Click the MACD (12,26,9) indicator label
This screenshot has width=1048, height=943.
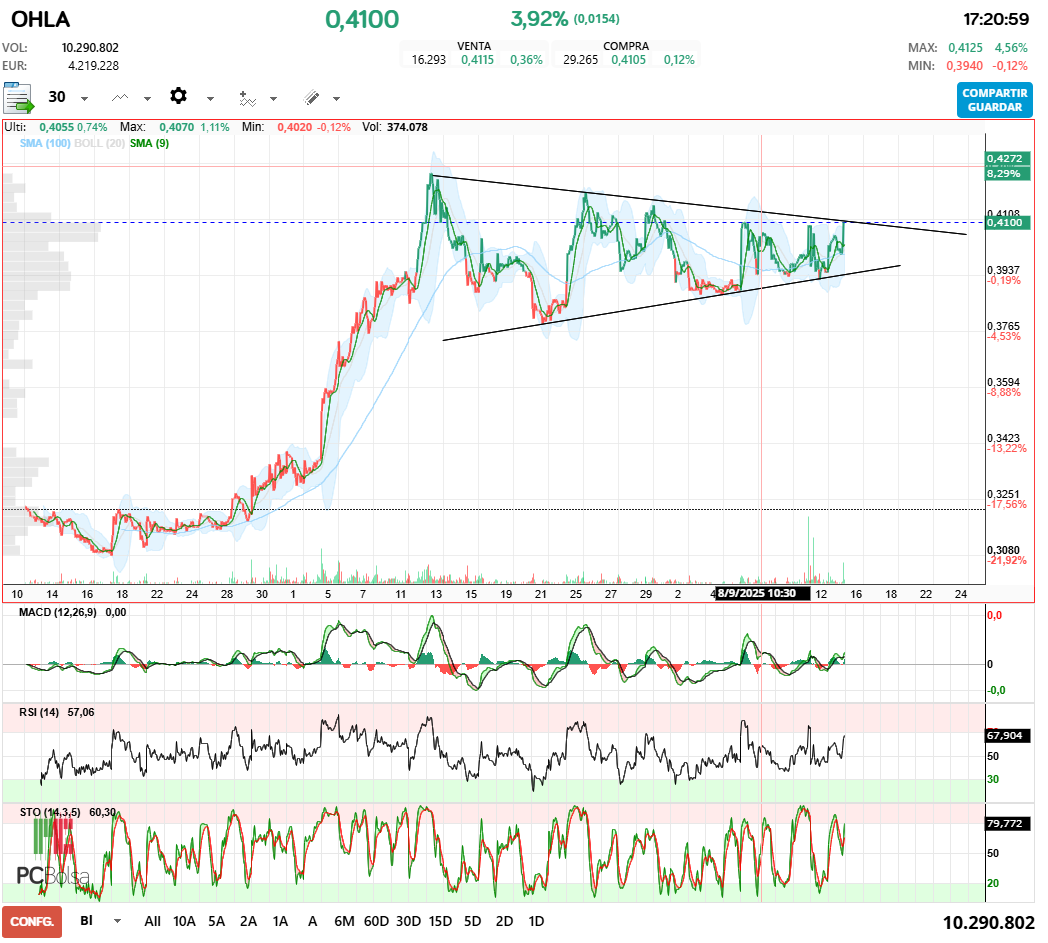coord(57,612)
